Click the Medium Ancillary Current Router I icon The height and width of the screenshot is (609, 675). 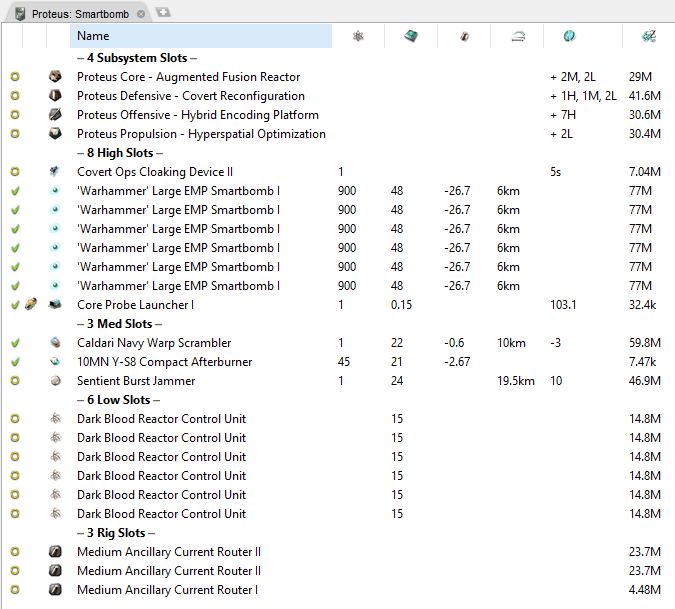[x=55, y=589]
